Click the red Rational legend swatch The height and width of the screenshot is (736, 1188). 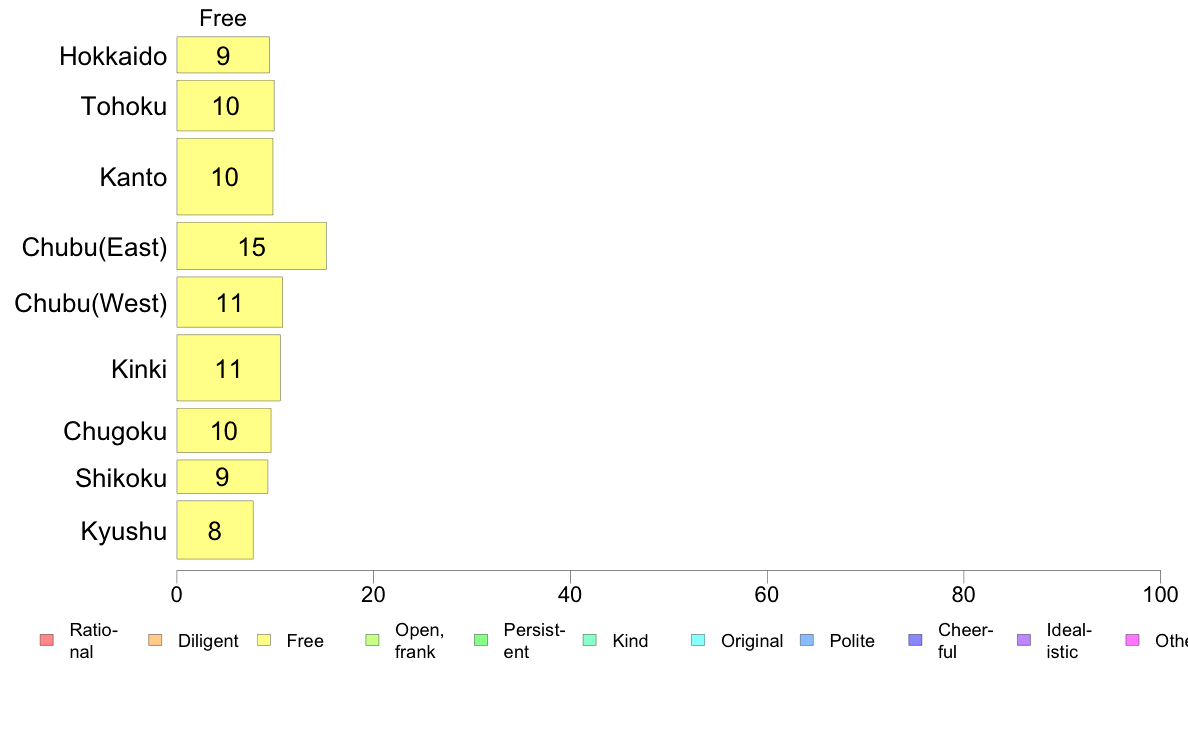tap(46, 640)
